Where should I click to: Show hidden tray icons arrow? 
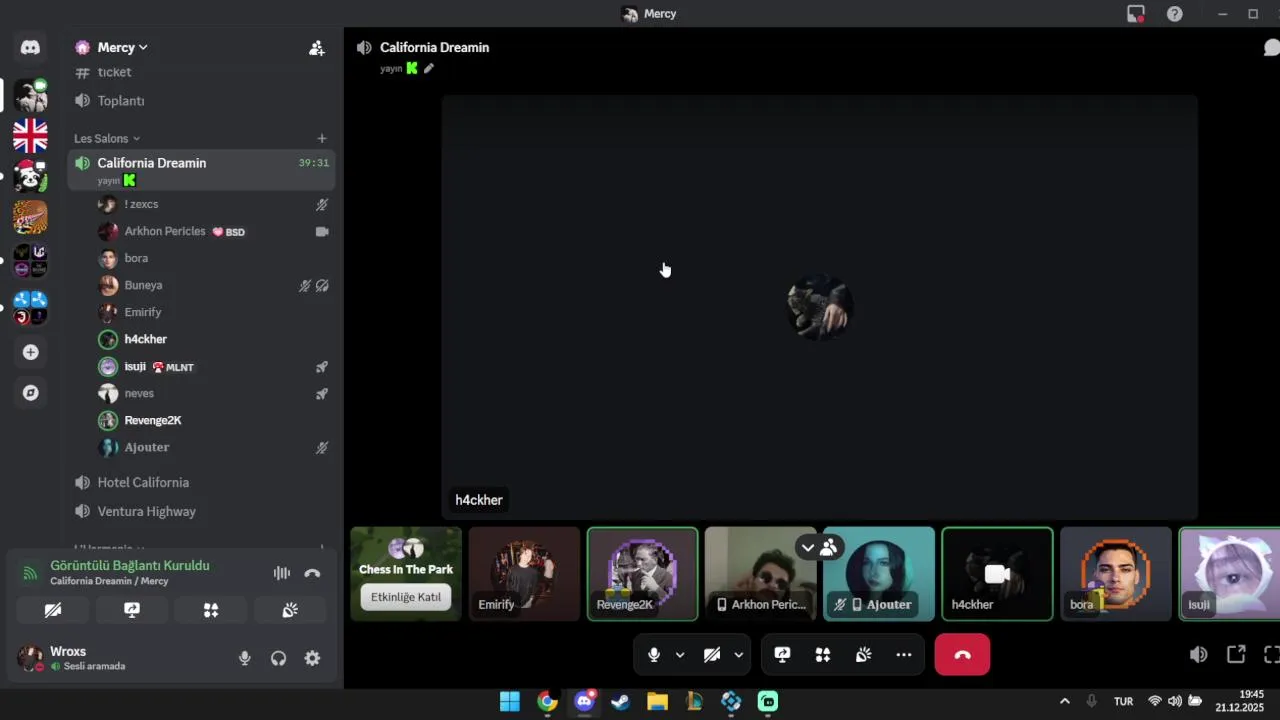[1064, 701]
